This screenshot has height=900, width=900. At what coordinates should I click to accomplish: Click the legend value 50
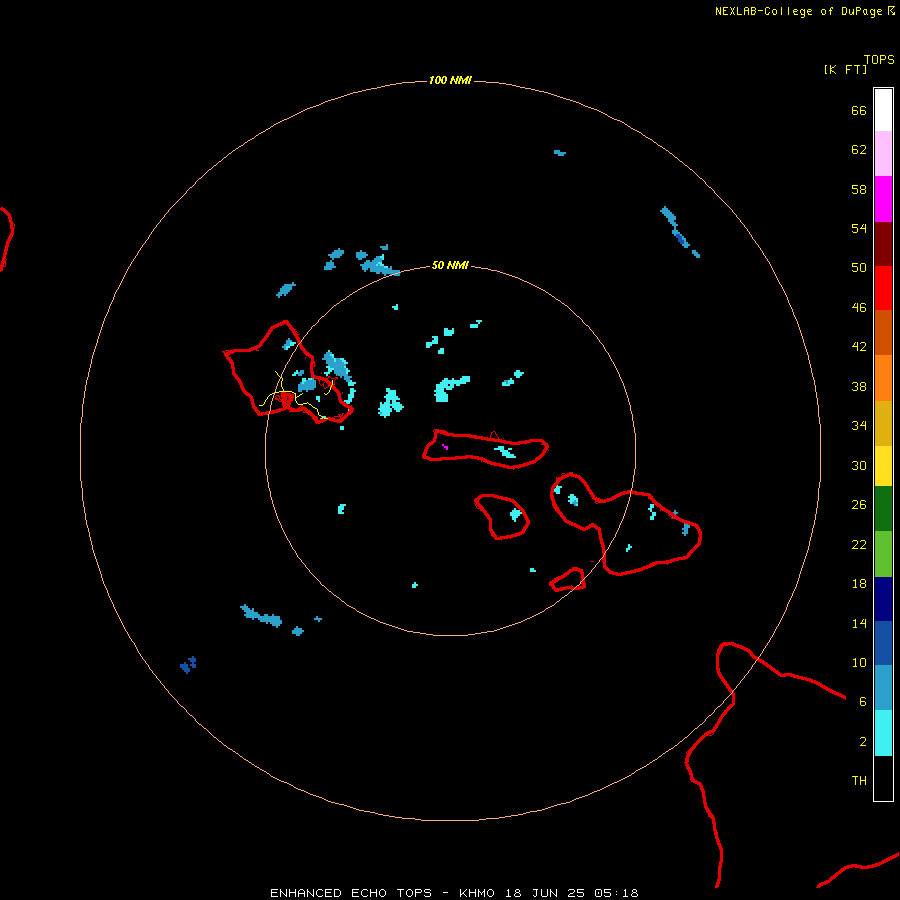coord(859,268)
